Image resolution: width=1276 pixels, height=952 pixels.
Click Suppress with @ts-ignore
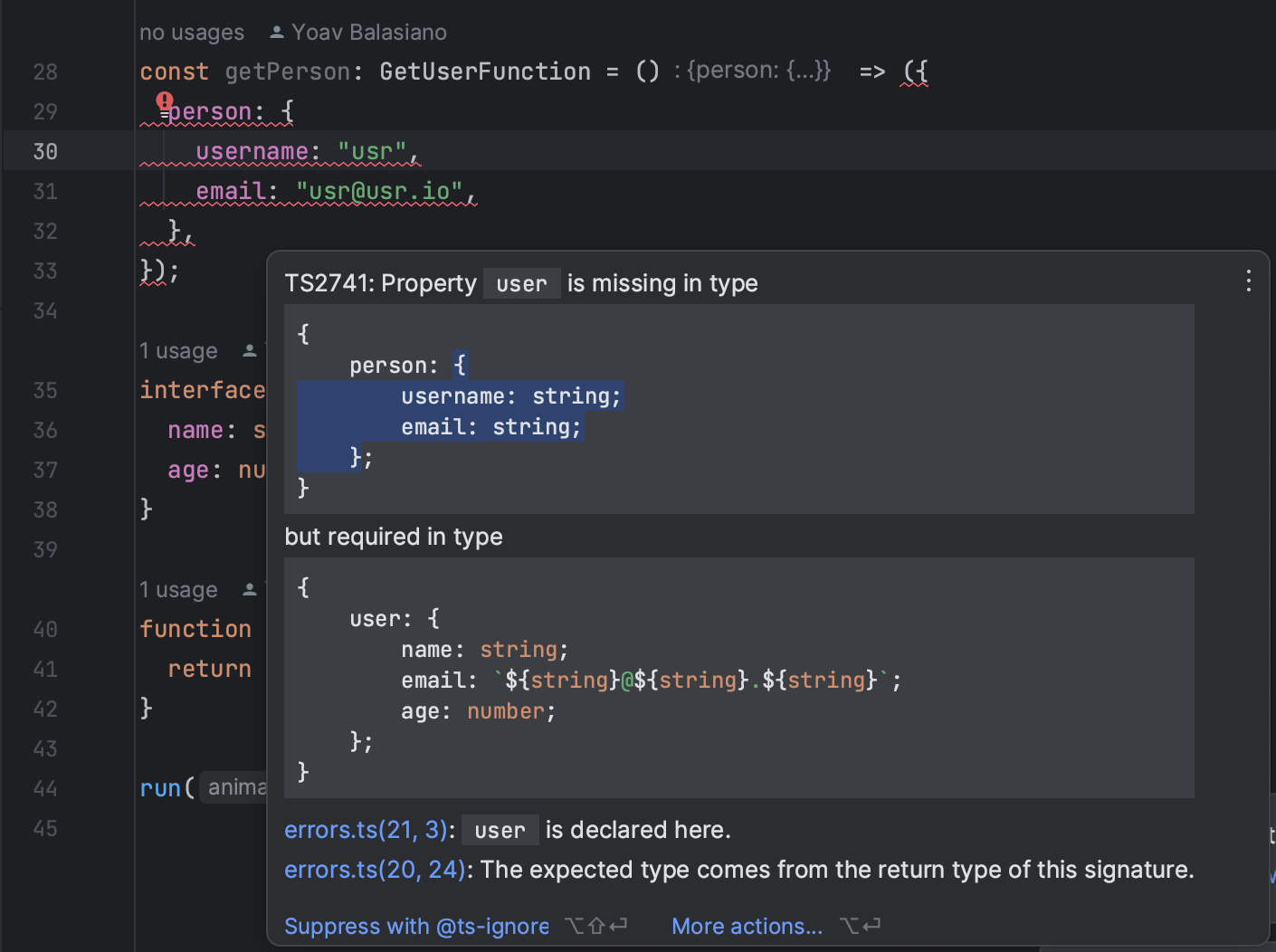[416, 926]
